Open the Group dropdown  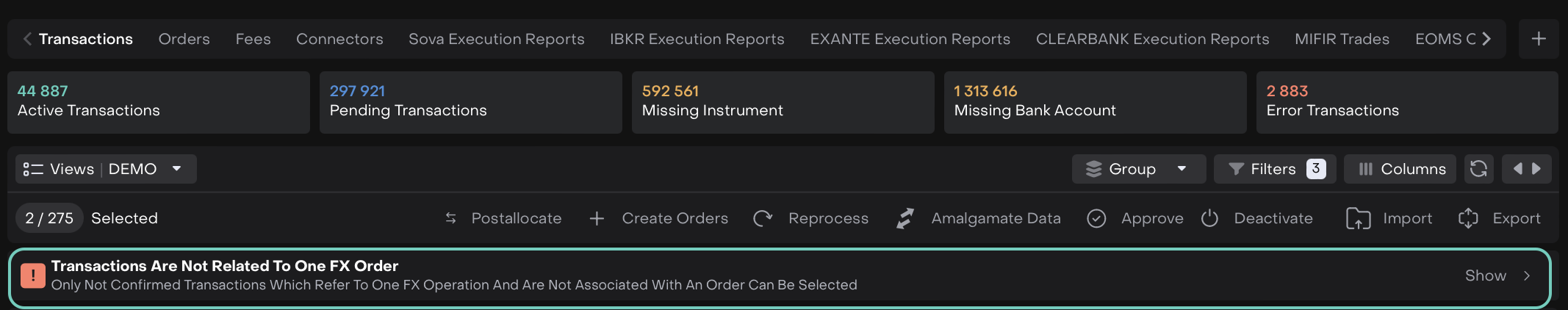pos(1138,169)
